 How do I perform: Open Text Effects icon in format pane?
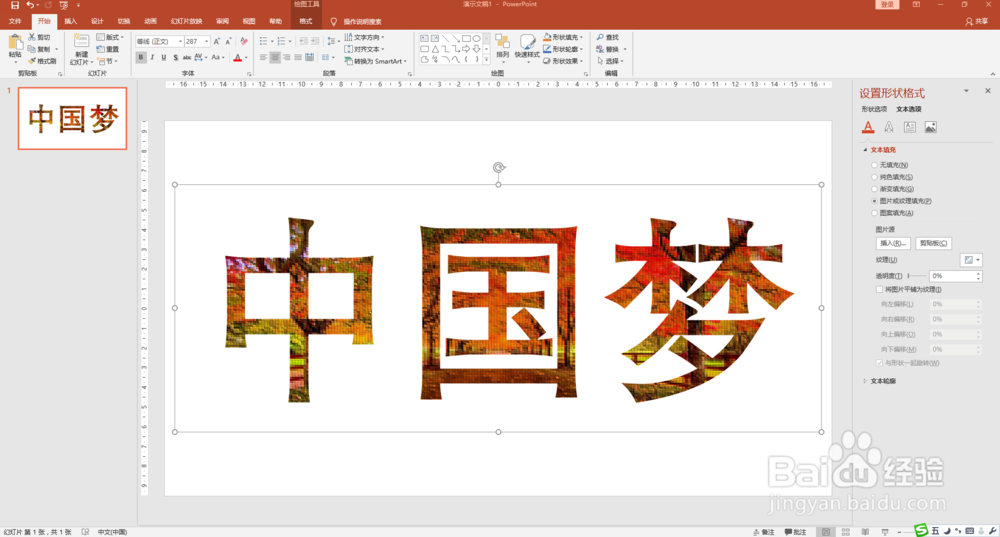889,127
